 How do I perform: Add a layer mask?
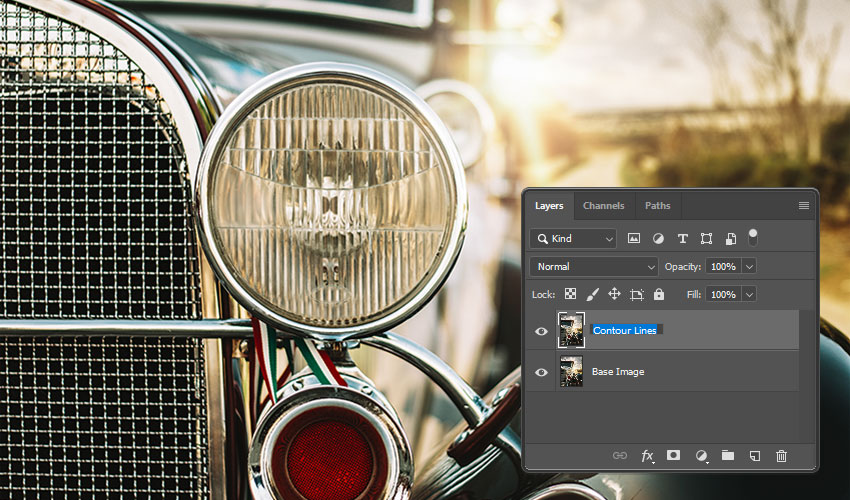tap(673, 455)
